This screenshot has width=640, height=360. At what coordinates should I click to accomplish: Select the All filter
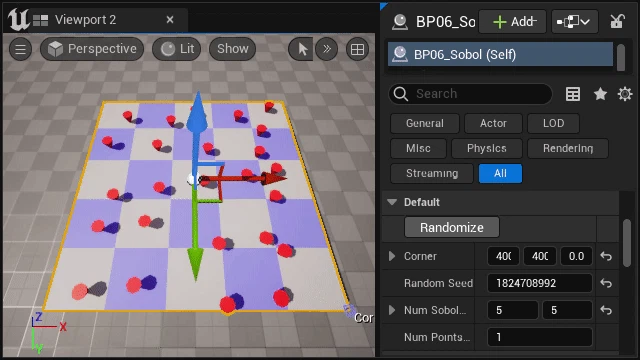pyautogui.click(x=500, y=173)
